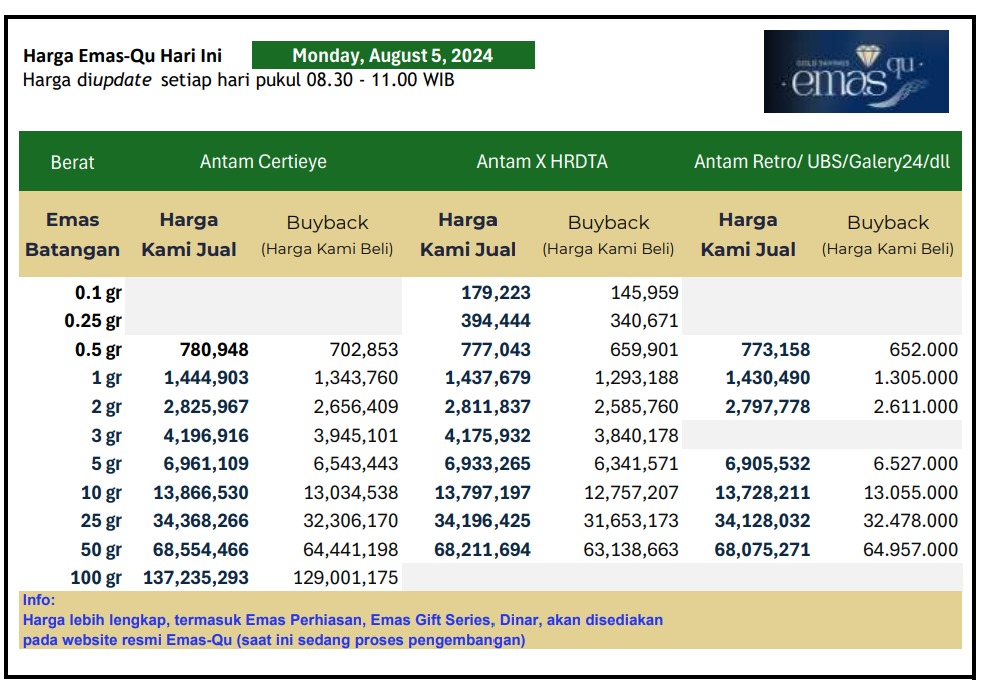
Task: Click the buyback value 32,306,170
Action: tap(351, 521)
